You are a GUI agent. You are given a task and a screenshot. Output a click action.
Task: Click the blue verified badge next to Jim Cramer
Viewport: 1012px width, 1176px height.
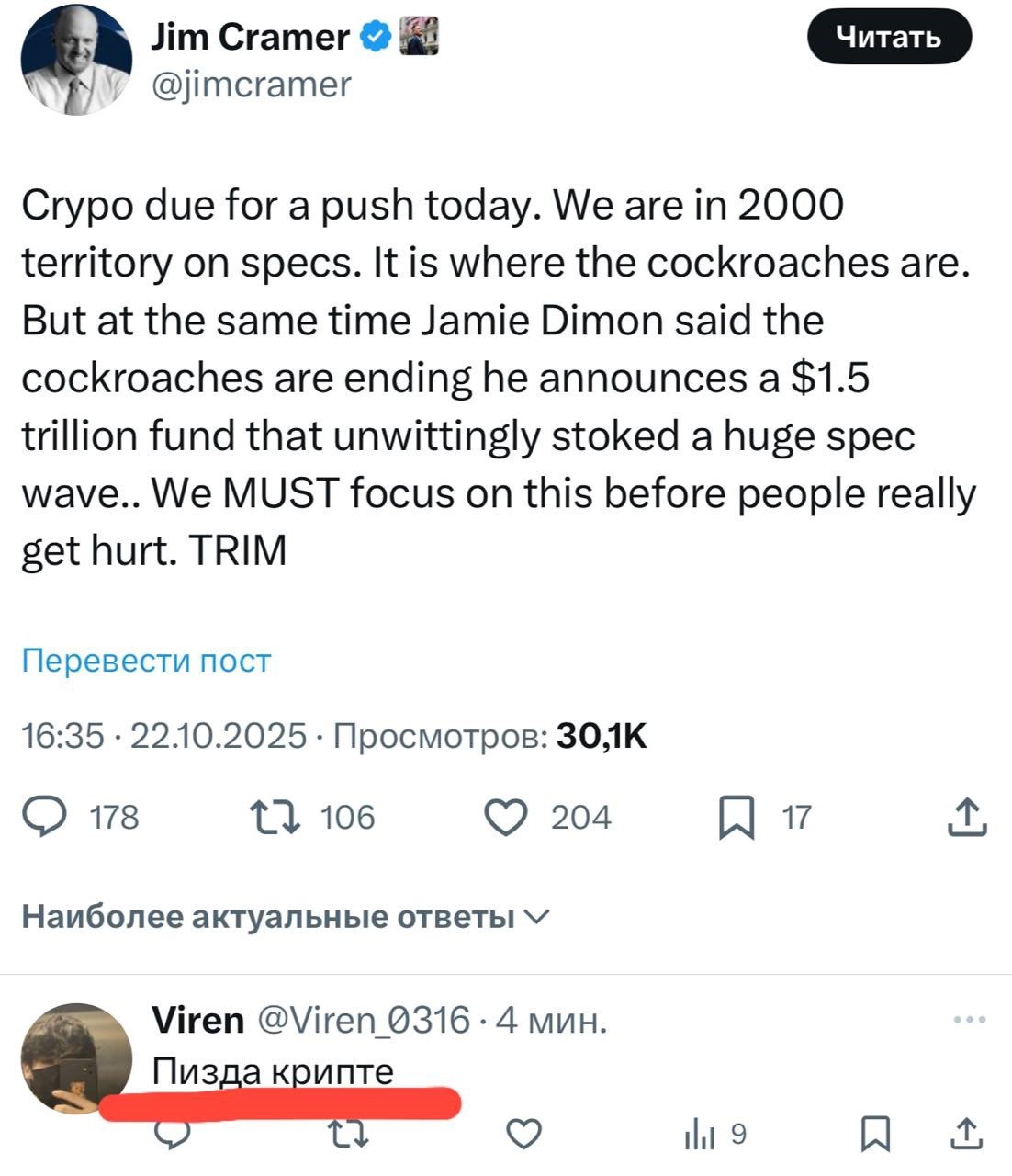pyautogui.click(x=377, y=37)
